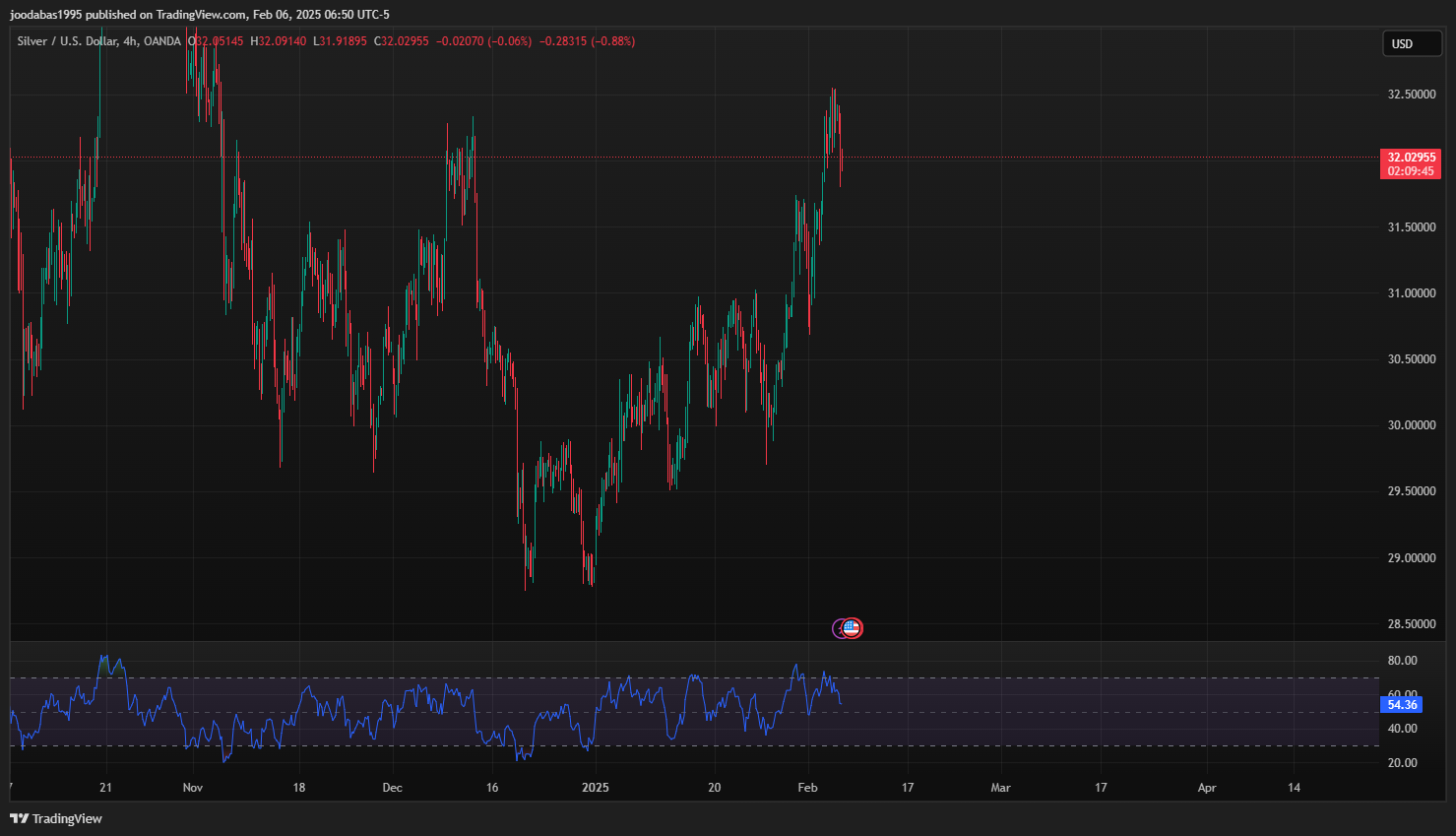Click the change value −0.28315 (−0.88%)
The height and width of the screenshot is (836, 1456).
[x=588, y=41]
